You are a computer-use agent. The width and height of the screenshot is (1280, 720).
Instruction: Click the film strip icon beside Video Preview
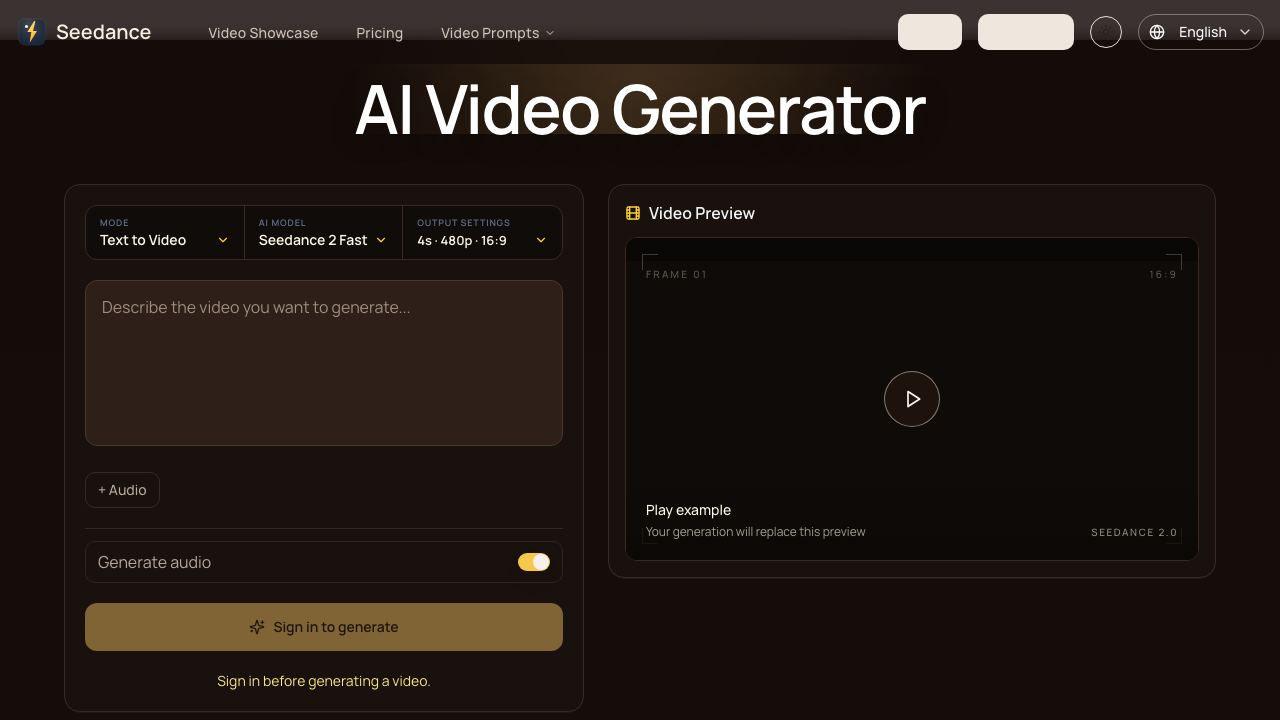click(633, 213)
